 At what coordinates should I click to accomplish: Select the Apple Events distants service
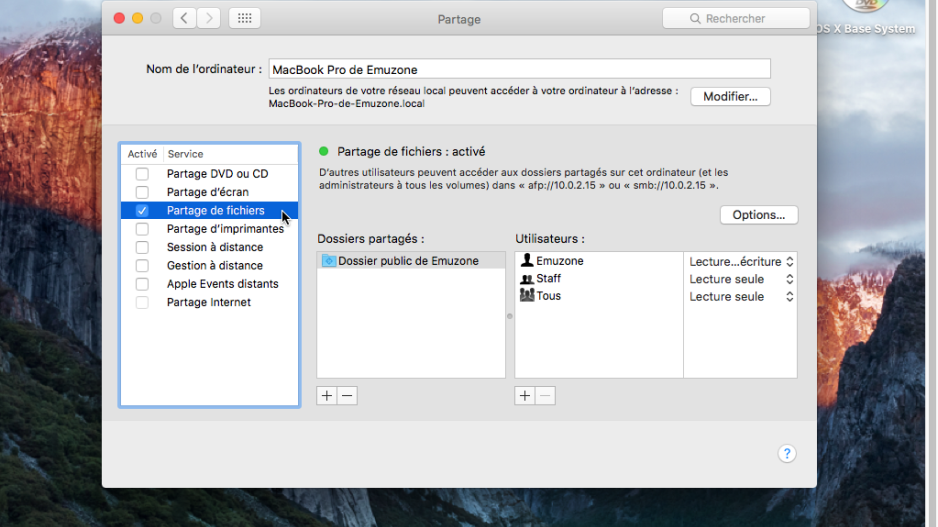[223, 284]
